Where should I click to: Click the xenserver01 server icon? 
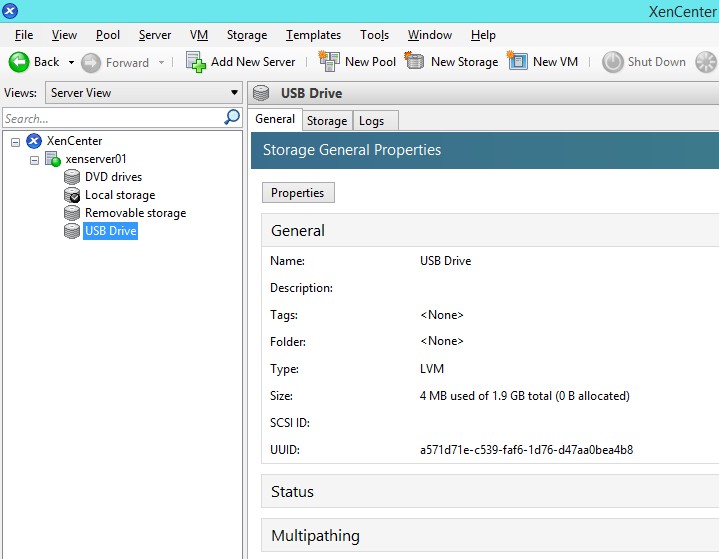53,159
